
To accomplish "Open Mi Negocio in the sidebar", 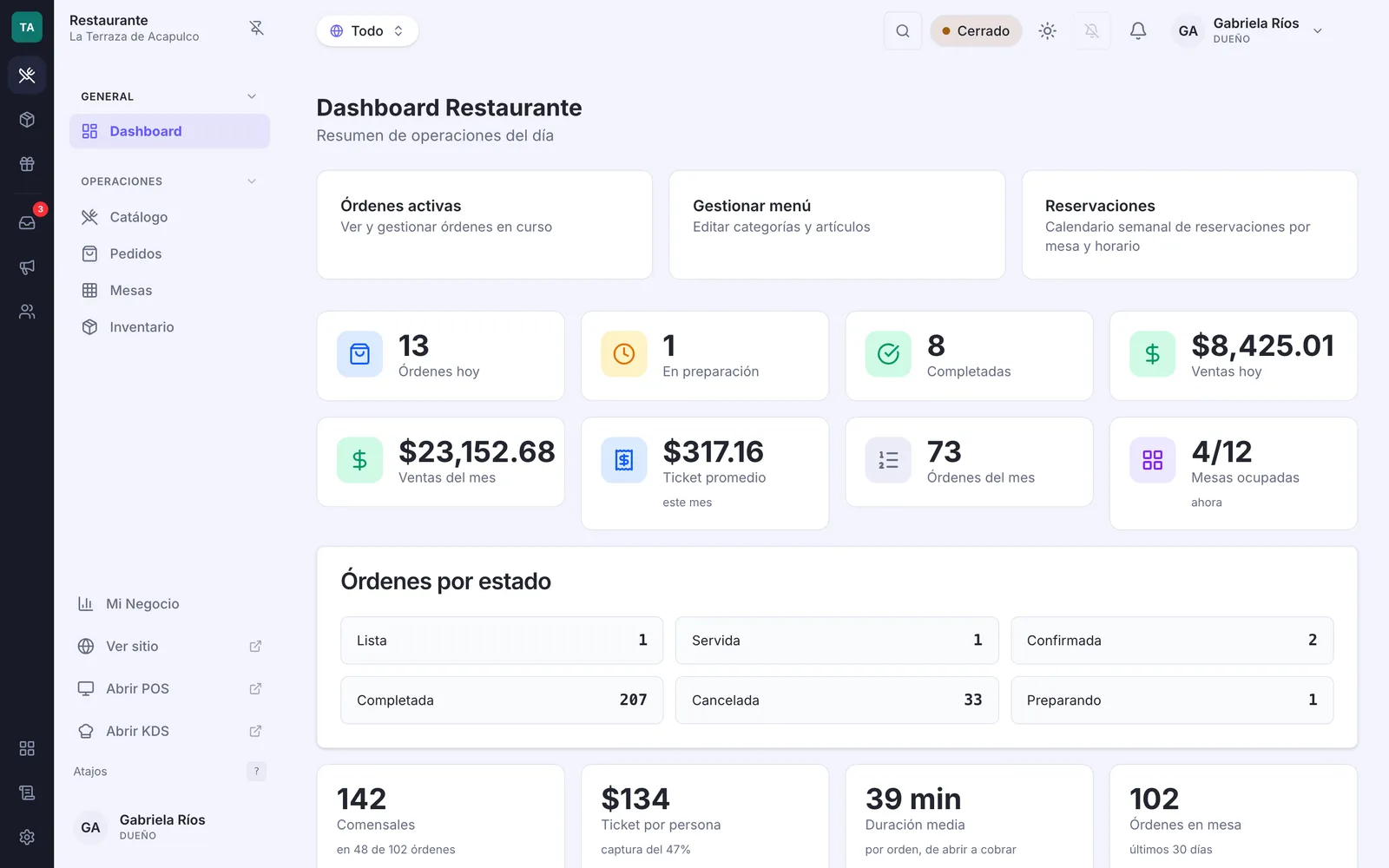I will (169, 604).
